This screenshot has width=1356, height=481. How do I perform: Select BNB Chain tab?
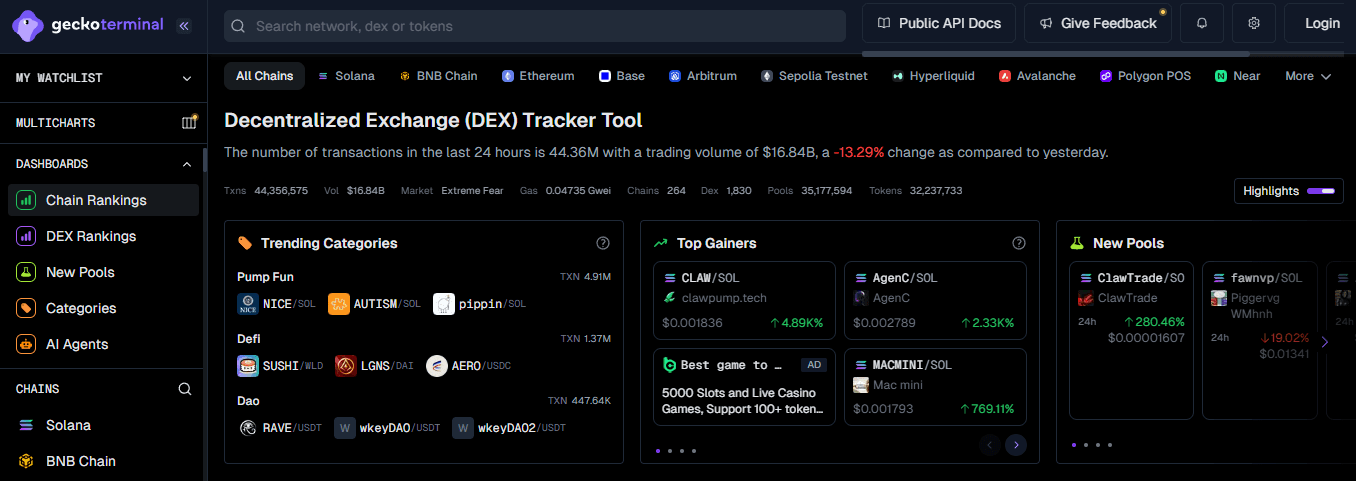pyautogui.click(x=438, y=76)
